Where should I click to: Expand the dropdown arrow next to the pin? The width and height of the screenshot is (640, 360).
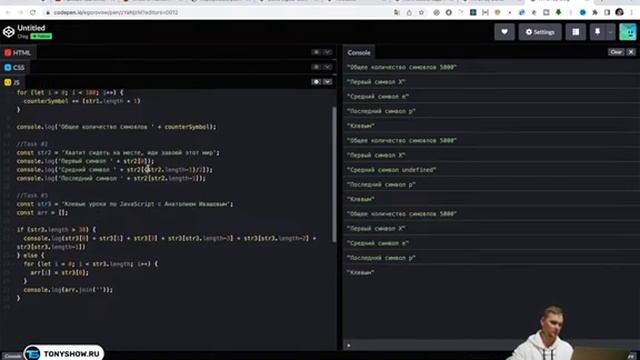point(610,32)
